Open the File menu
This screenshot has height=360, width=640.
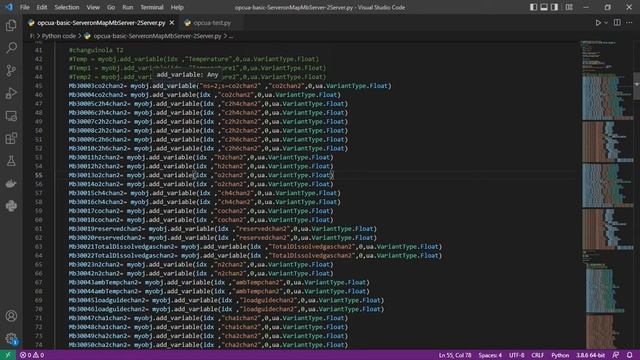(x=24, y=7)
